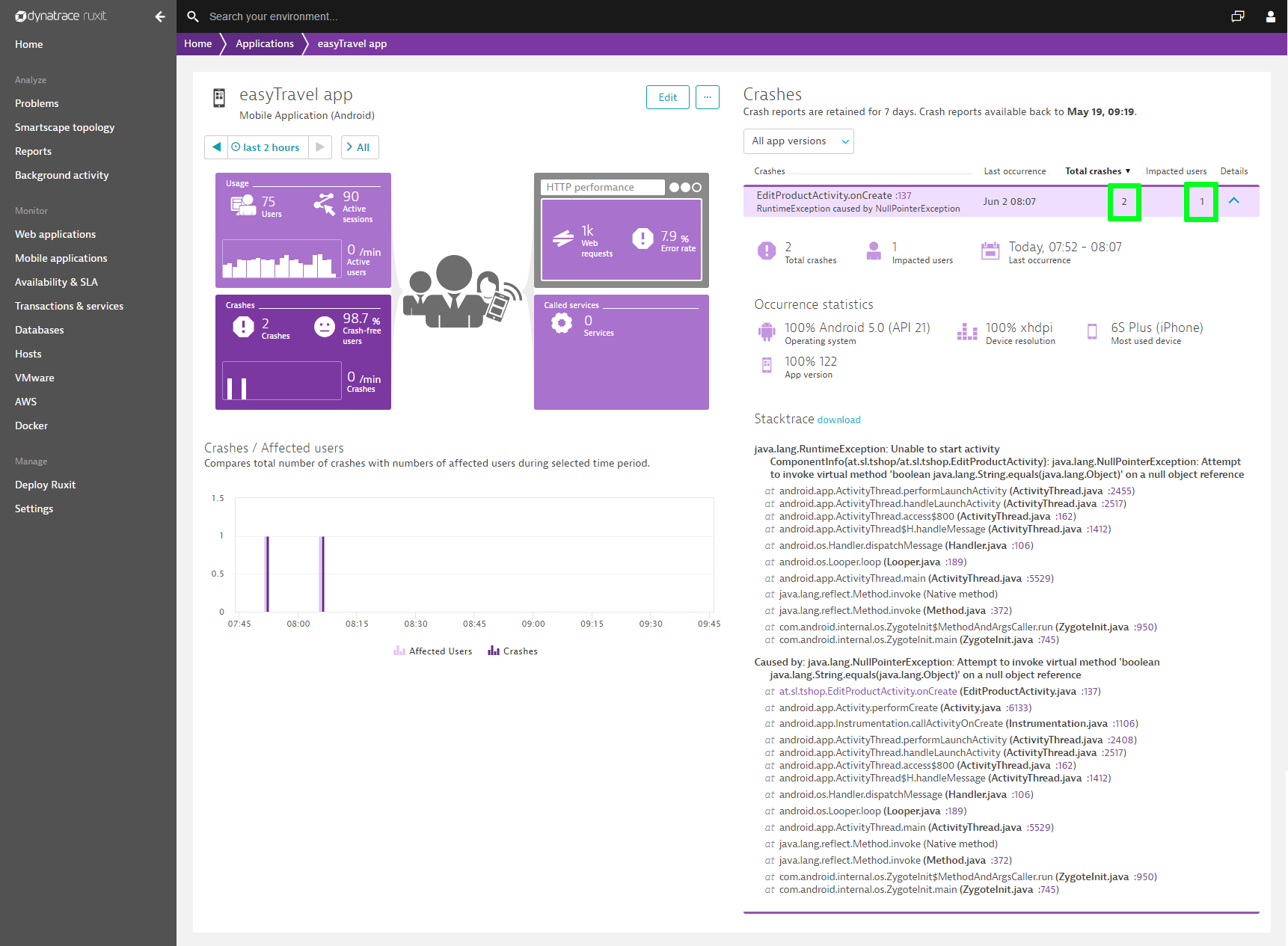Open the user account icon
The width and height of the screenshot is (1288, 946).
1270,16
